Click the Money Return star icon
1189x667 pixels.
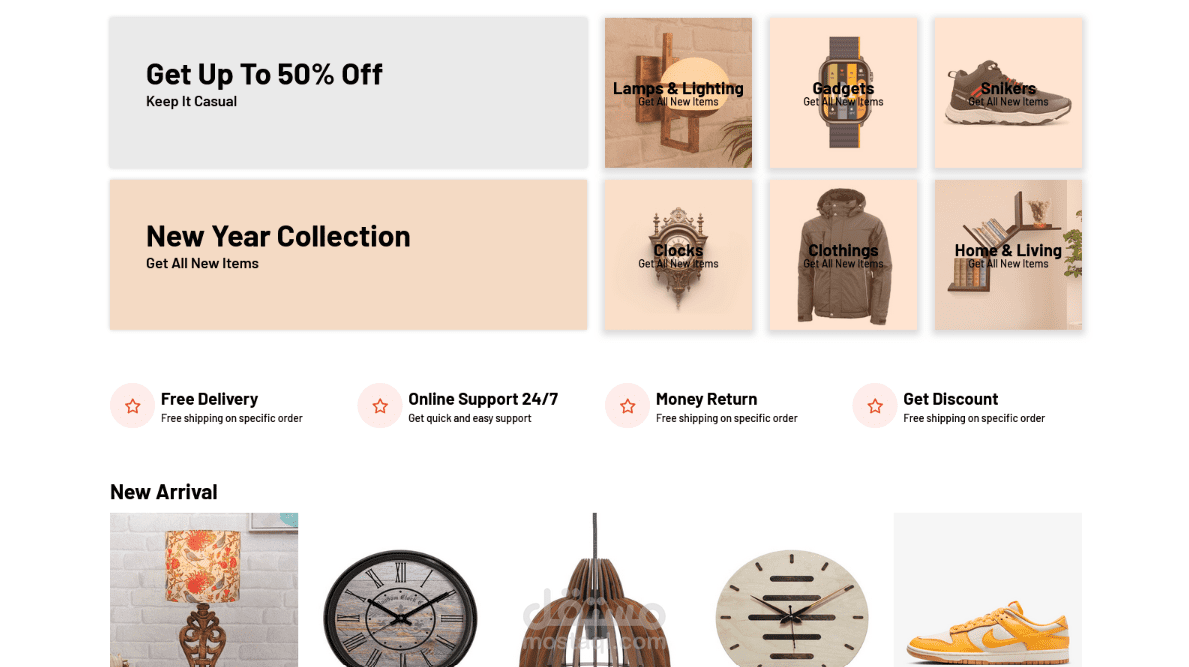coord(628,406)
